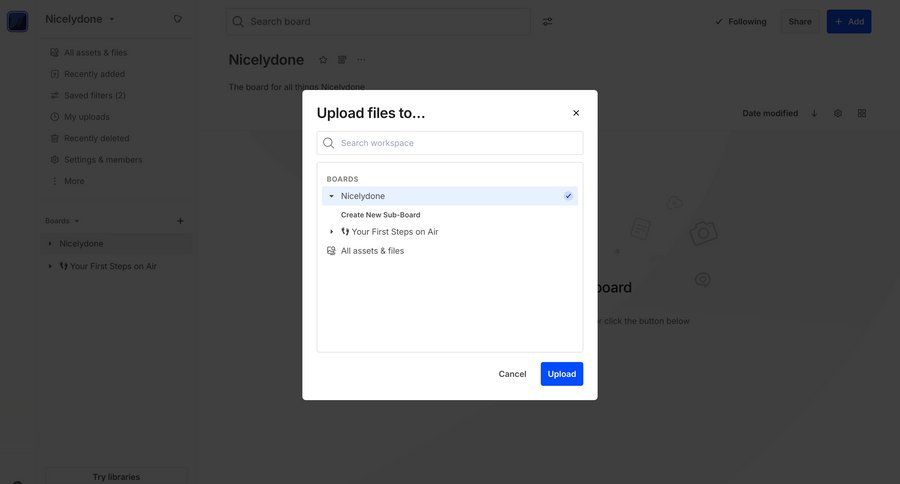Toggle Following on the board
900x484 pixels.
click(740, 22)
